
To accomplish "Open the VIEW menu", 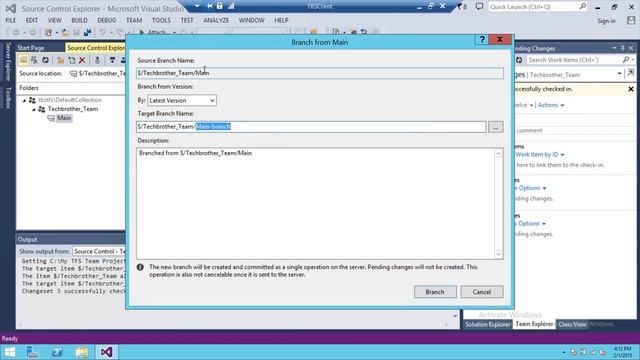I will (x=55, y=20).
